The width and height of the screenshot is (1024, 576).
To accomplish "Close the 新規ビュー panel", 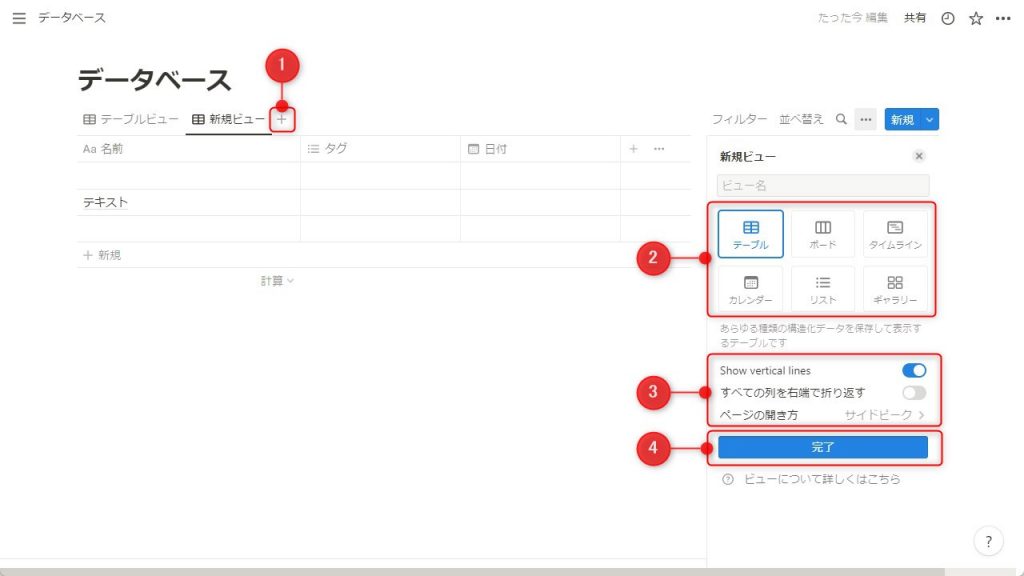I will pos(919,156).
